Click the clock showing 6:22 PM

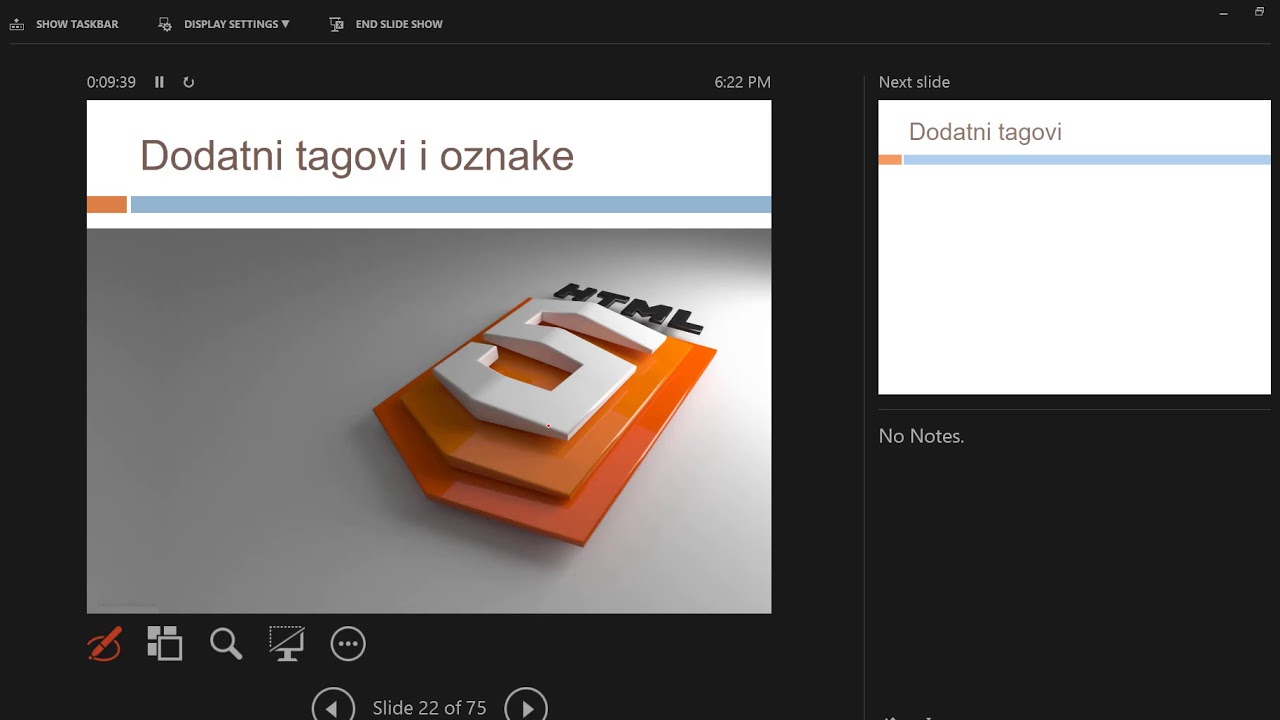click(742, 82)
